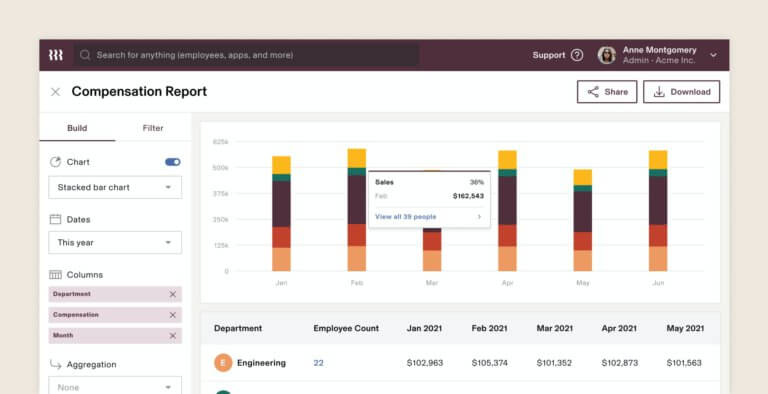Screen dimensions: 768x394
Task: Close the Compensation Report with X
Action: coord(55,92)
